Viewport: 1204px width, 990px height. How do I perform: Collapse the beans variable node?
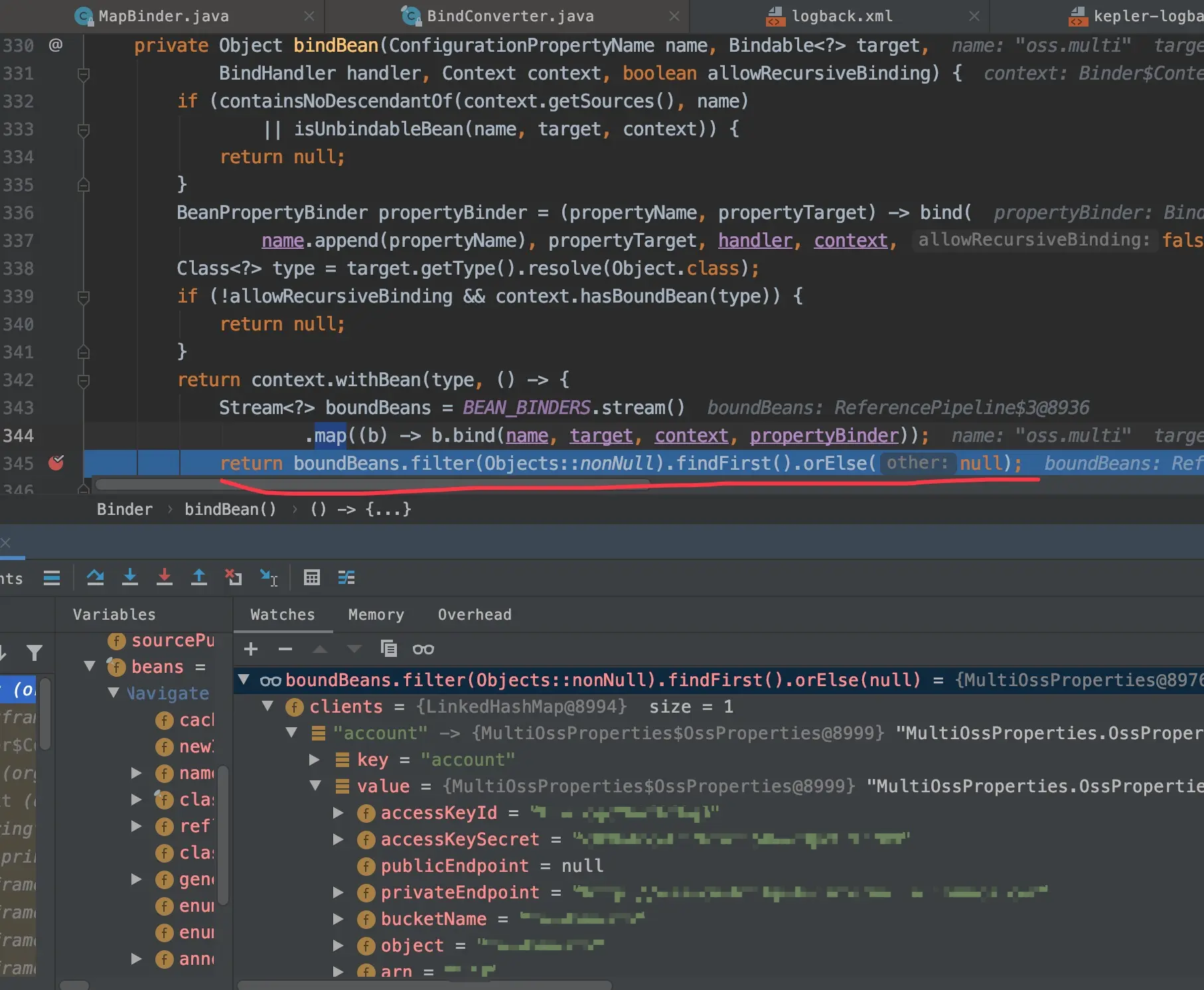90,666
